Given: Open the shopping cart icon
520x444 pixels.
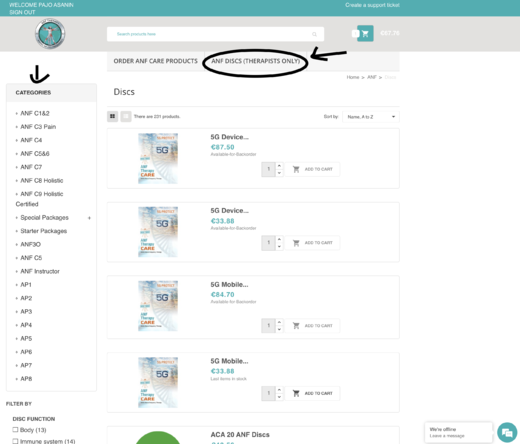Looking at the screenshot, I should pyautogui.click(x=365, y=33).
